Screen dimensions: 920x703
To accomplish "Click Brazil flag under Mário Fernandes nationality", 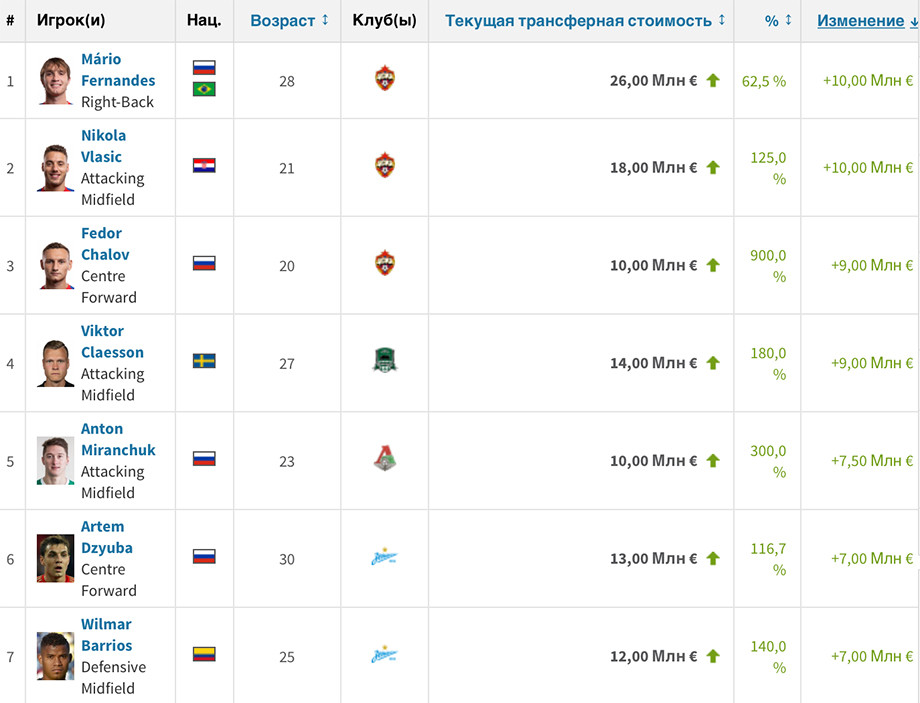I will click(x=204, y=89).
